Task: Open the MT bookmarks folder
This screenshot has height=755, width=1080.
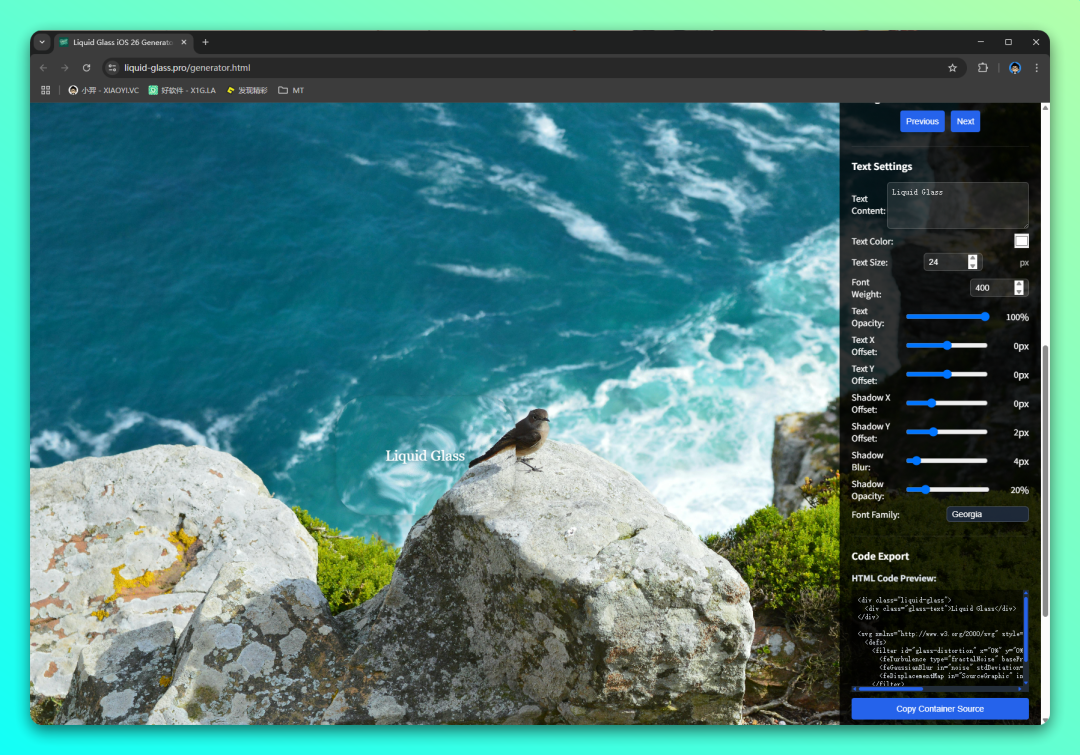Action: (291, 90)
